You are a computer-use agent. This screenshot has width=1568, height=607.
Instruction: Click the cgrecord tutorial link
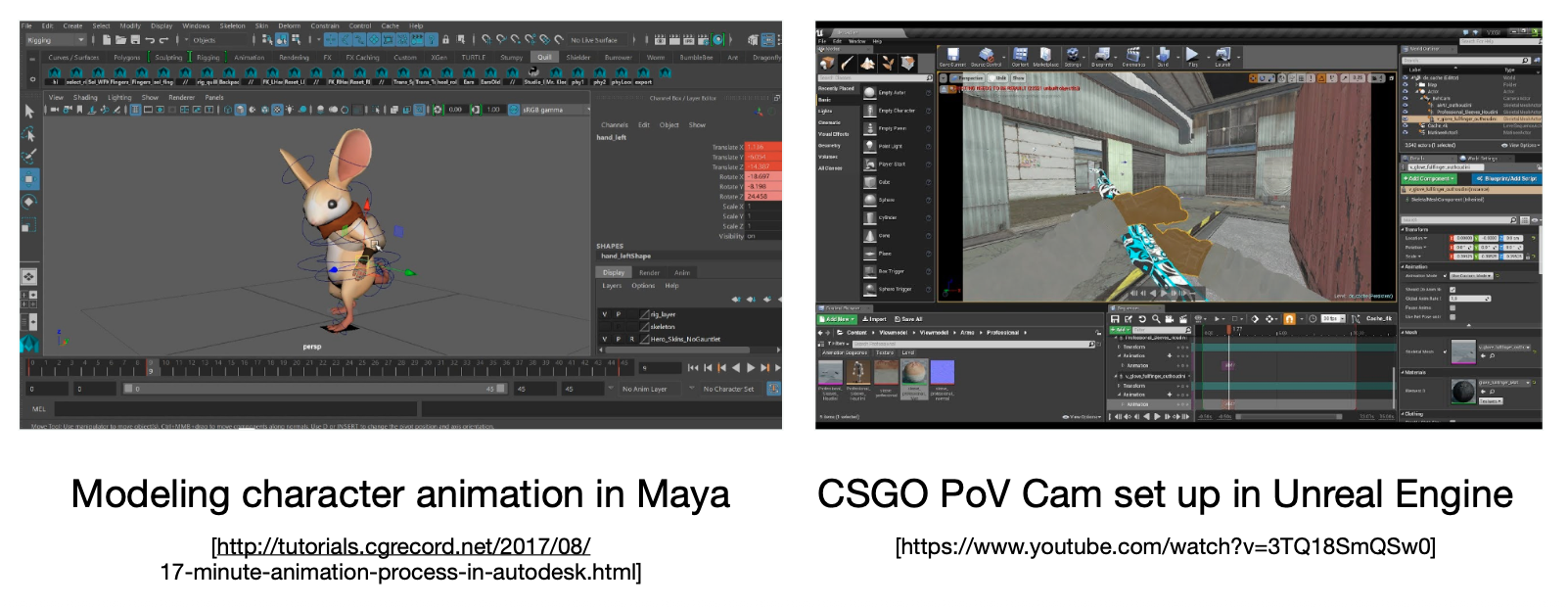(400, 546)
